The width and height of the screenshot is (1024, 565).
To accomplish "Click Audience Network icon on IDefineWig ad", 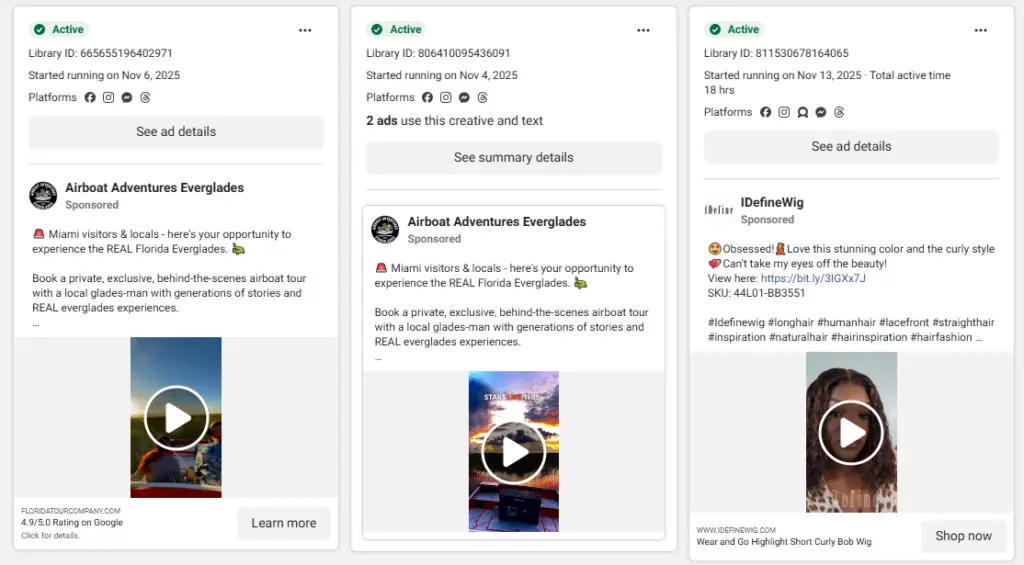I will [803, 112].
